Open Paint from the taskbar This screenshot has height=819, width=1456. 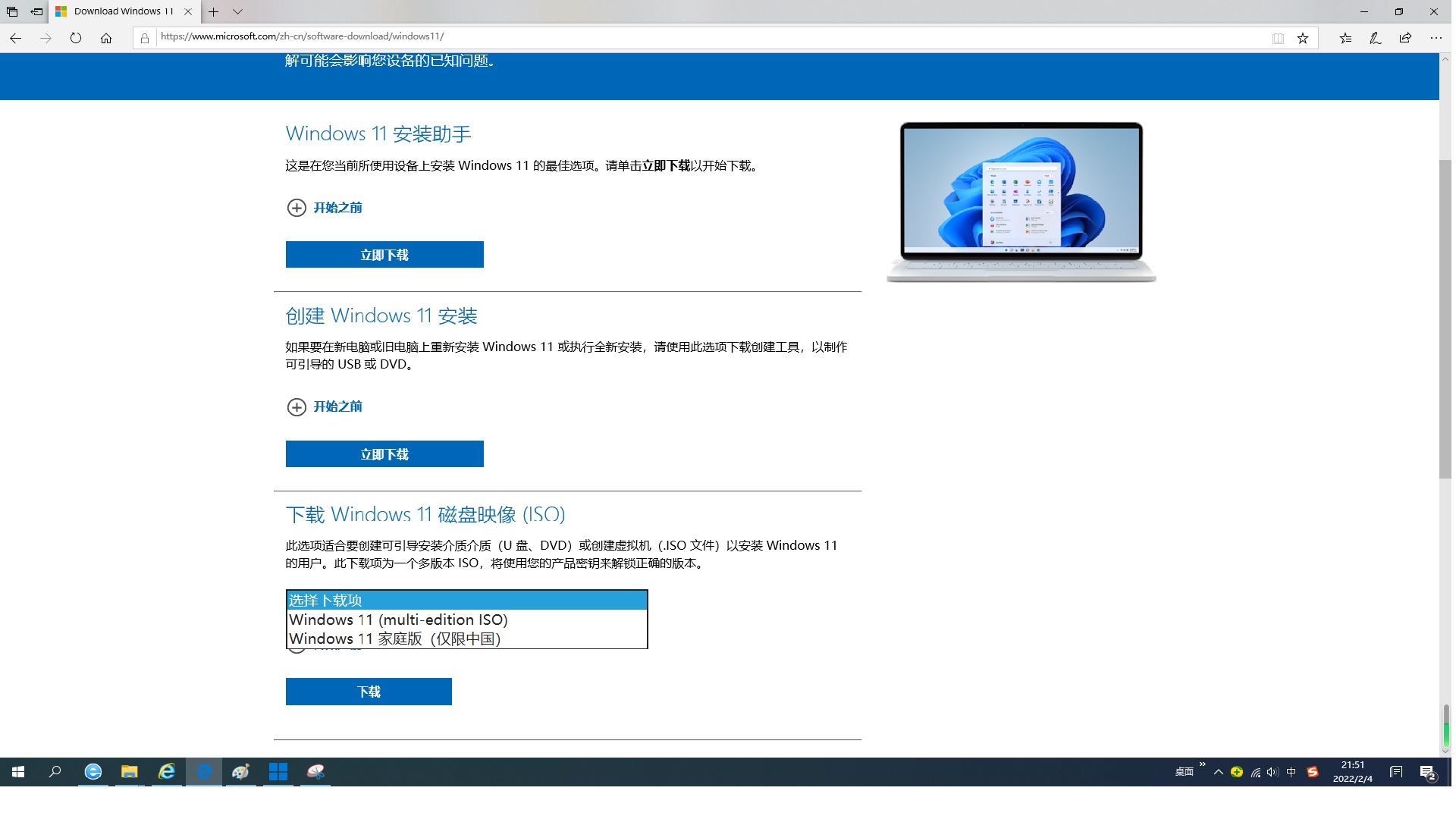[x=241, y=772]
